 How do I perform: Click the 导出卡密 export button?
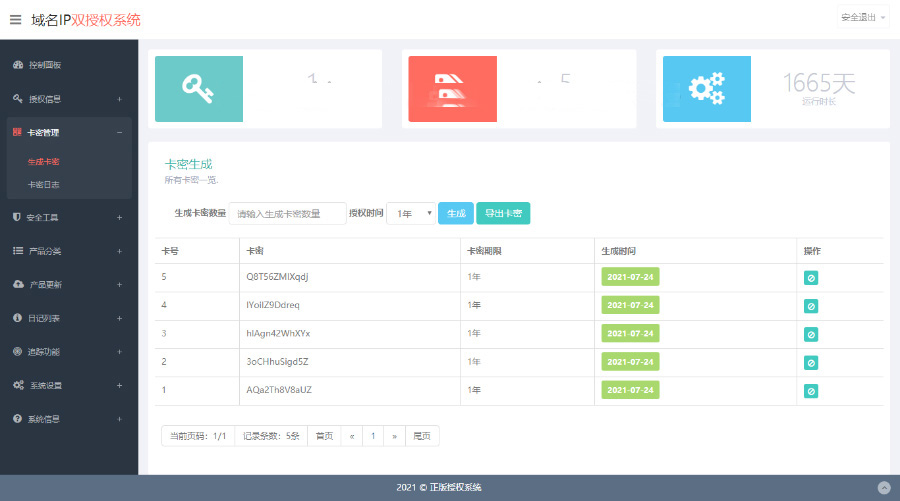[x=503, y=213]
